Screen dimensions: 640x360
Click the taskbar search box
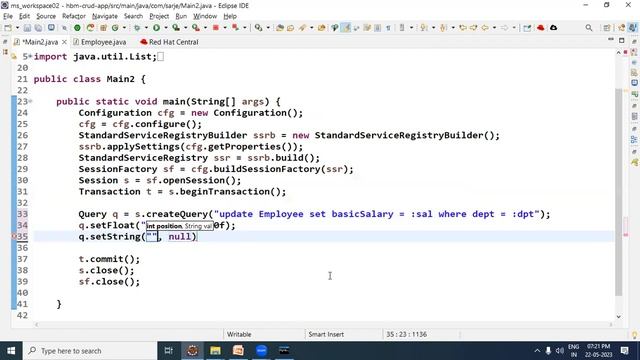(x=90, y=351)
